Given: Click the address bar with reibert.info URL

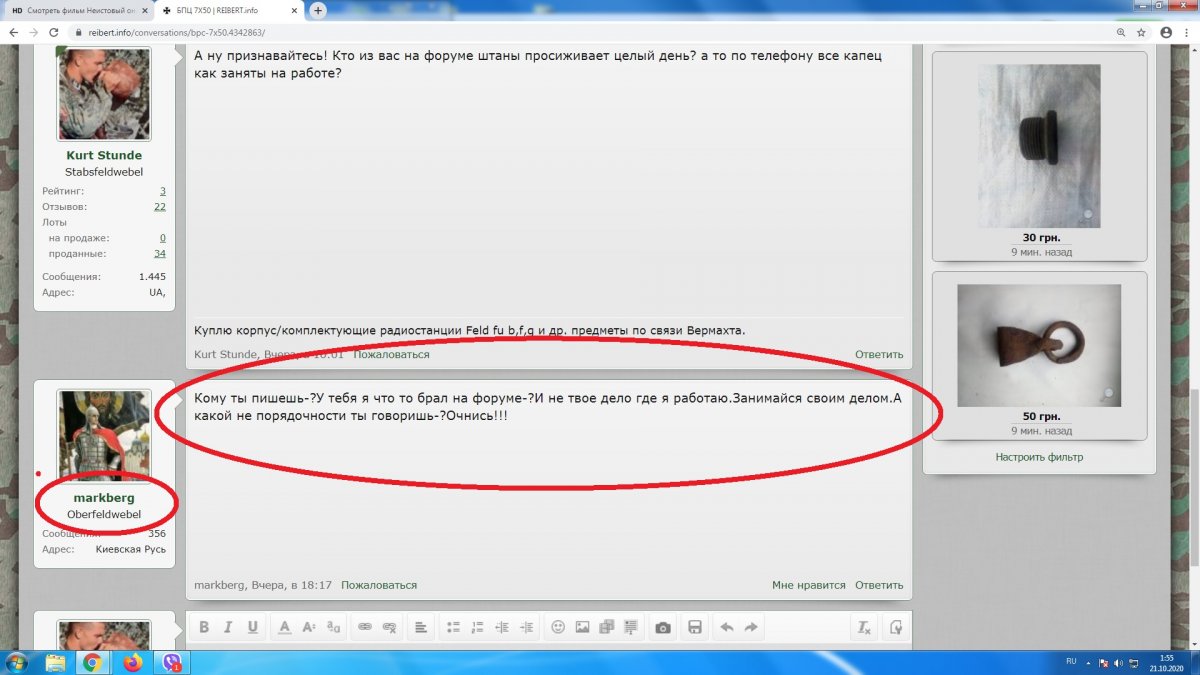Looking at the screenshot, I should pyautogui.click(x=590, y=32).
